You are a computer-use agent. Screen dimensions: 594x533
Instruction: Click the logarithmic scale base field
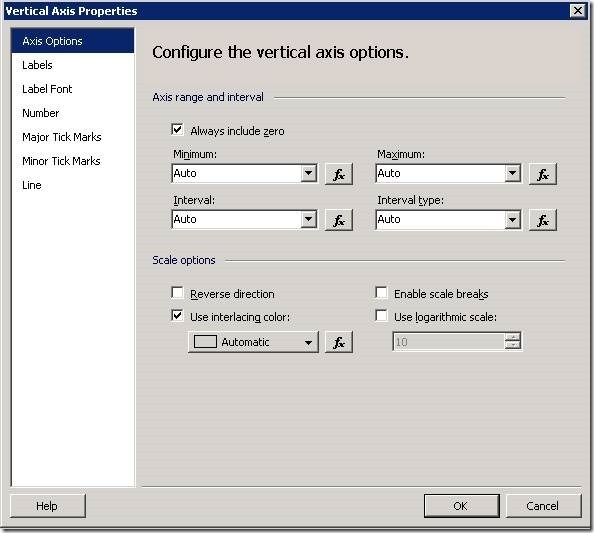tap(449, 342)
